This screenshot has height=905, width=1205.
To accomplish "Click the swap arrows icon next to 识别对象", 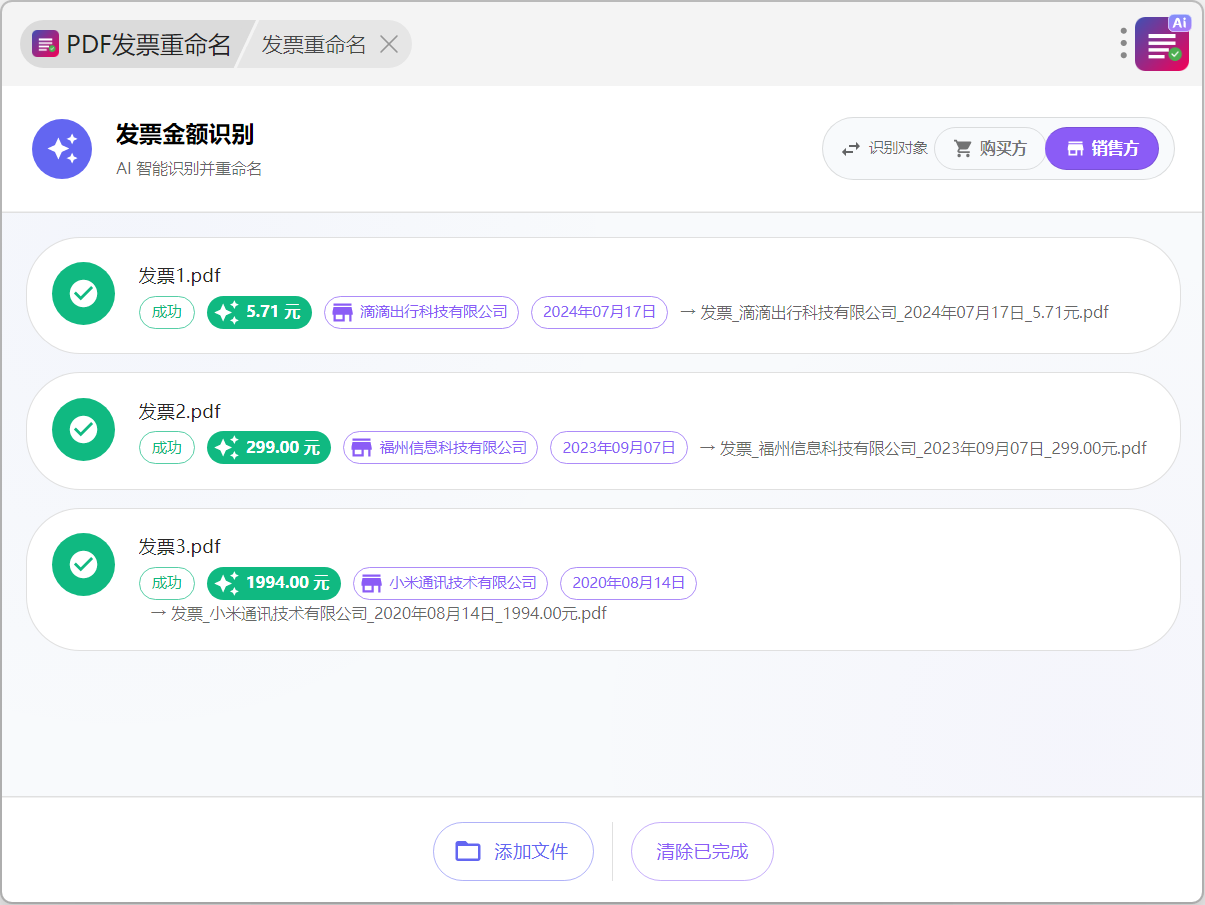I will coord(850,149).
